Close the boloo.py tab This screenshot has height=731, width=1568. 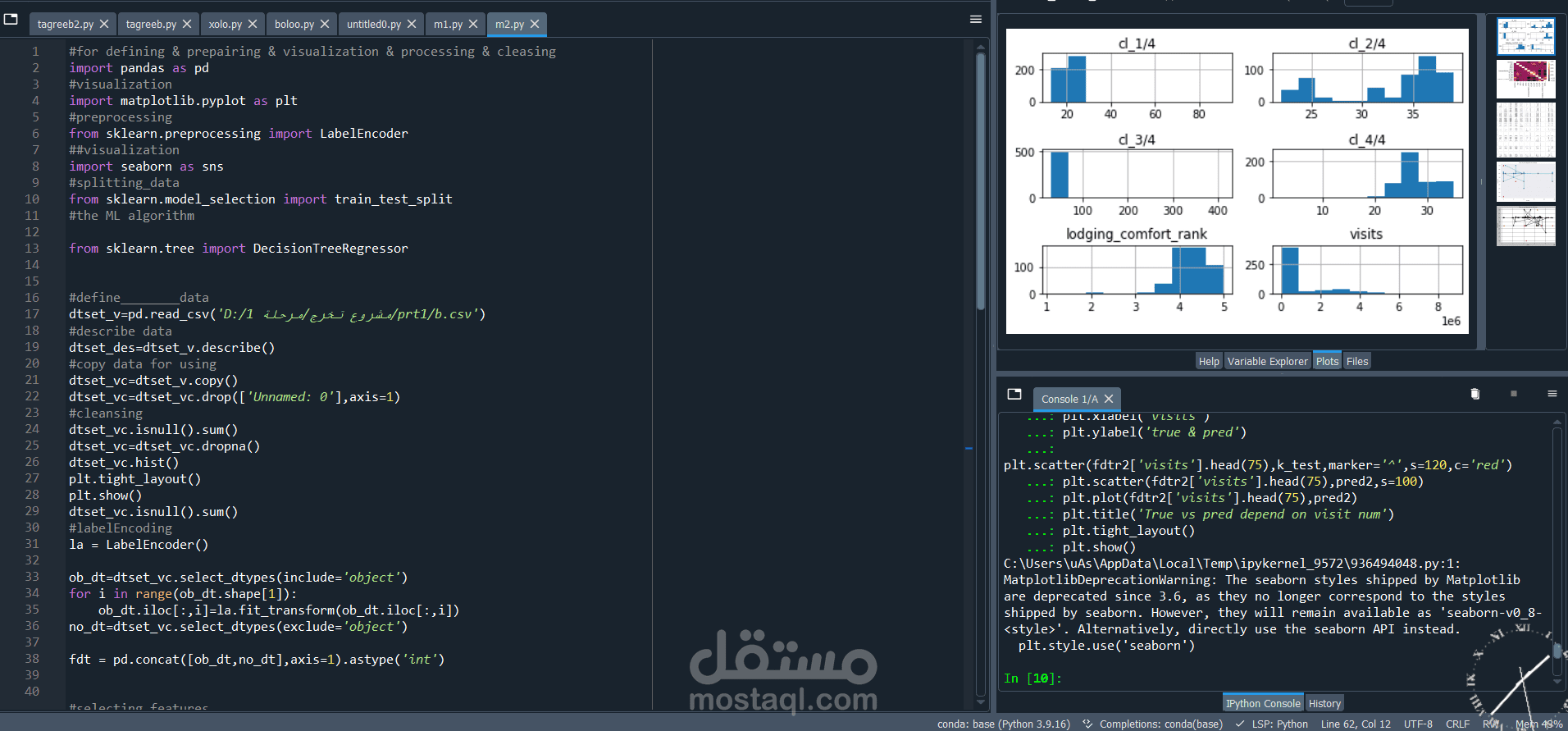325,24
